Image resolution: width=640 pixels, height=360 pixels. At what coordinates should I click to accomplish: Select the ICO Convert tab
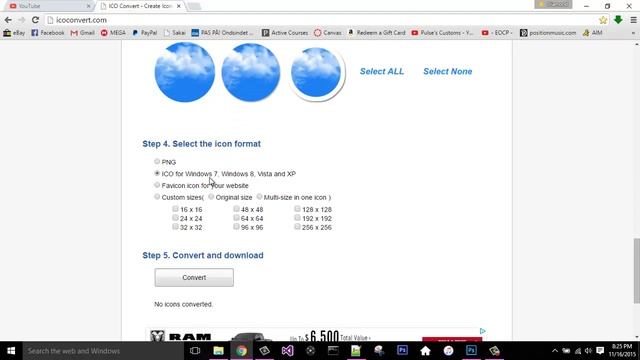tap(139, 6)
